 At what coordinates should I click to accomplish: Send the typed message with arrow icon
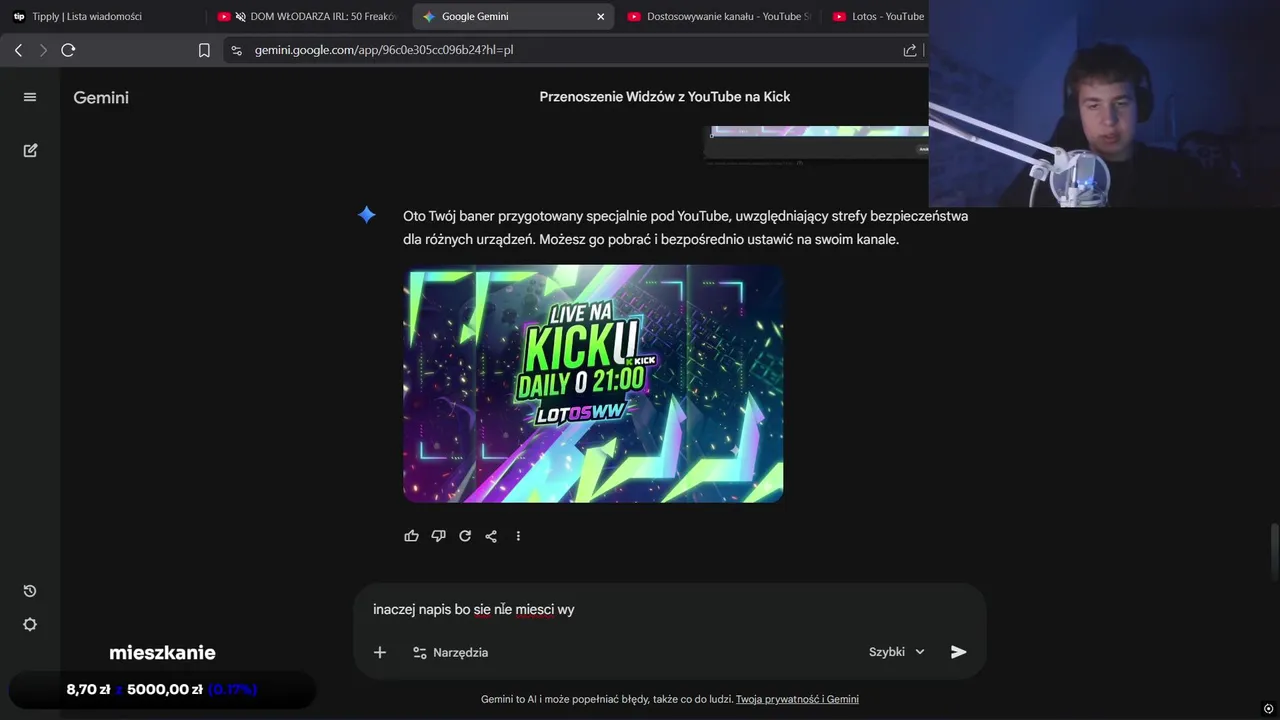958,652
